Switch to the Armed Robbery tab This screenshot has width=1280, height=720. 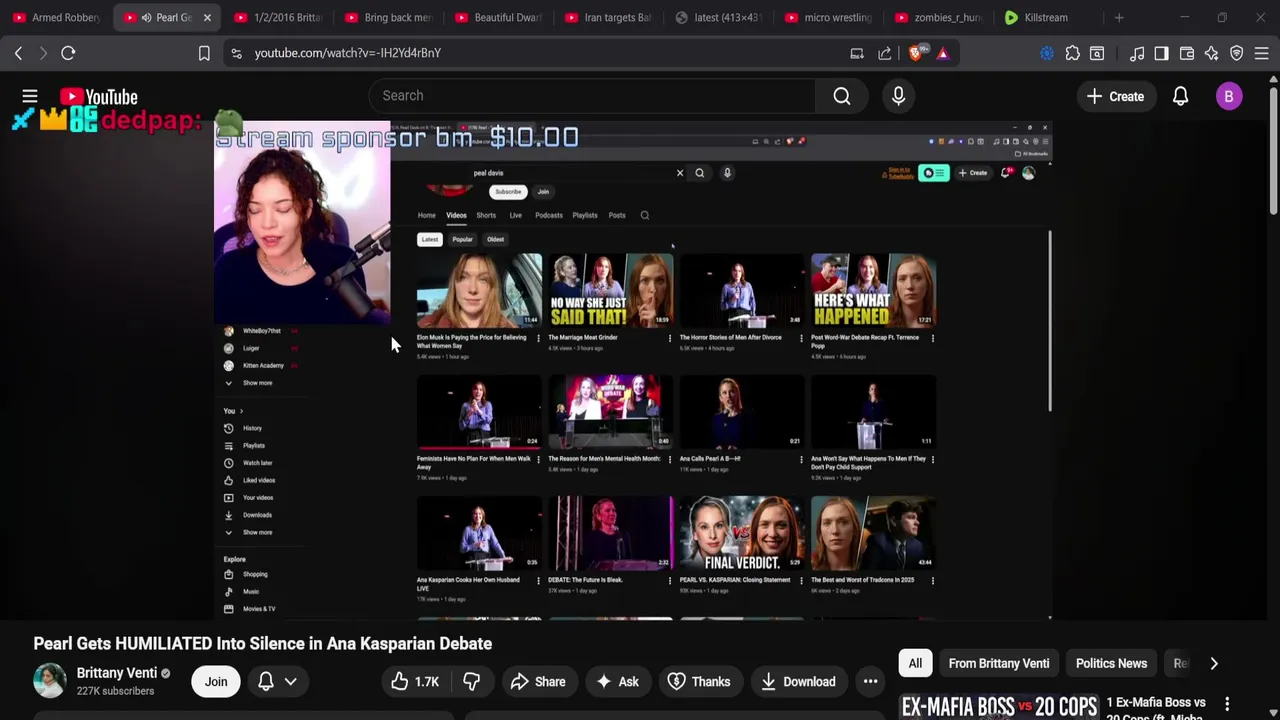point(57,17)
